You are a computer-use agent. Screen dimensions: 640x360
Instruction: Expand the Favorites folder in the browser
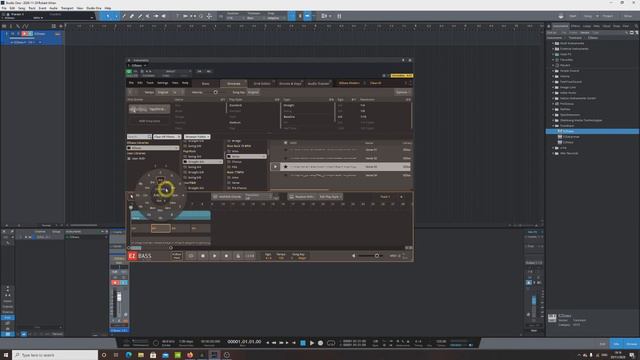(553, 60)
